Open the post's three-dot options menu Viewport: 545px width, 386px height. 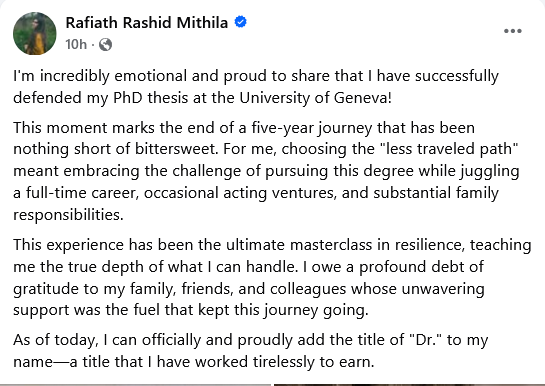[513, 31]
